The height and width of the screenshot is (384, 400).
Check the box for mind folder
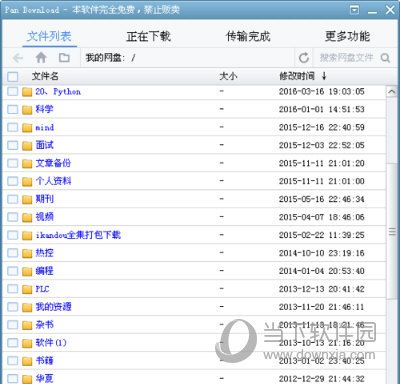[x=13, y=127]
